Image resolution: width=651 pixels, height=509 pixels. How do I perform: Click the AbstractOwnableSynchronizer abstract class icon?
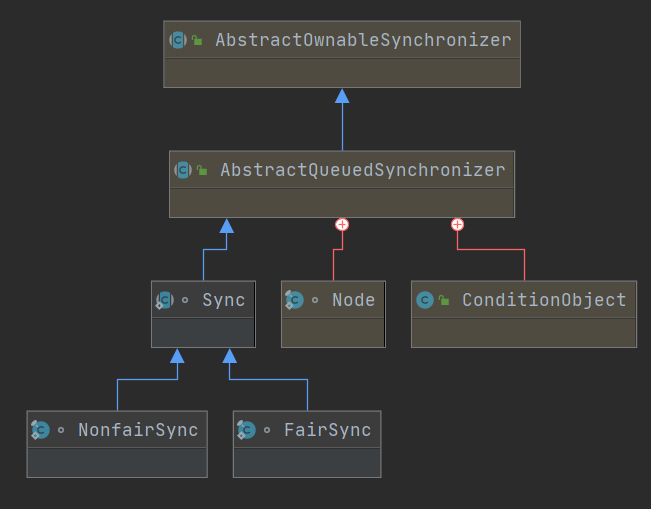178,40
